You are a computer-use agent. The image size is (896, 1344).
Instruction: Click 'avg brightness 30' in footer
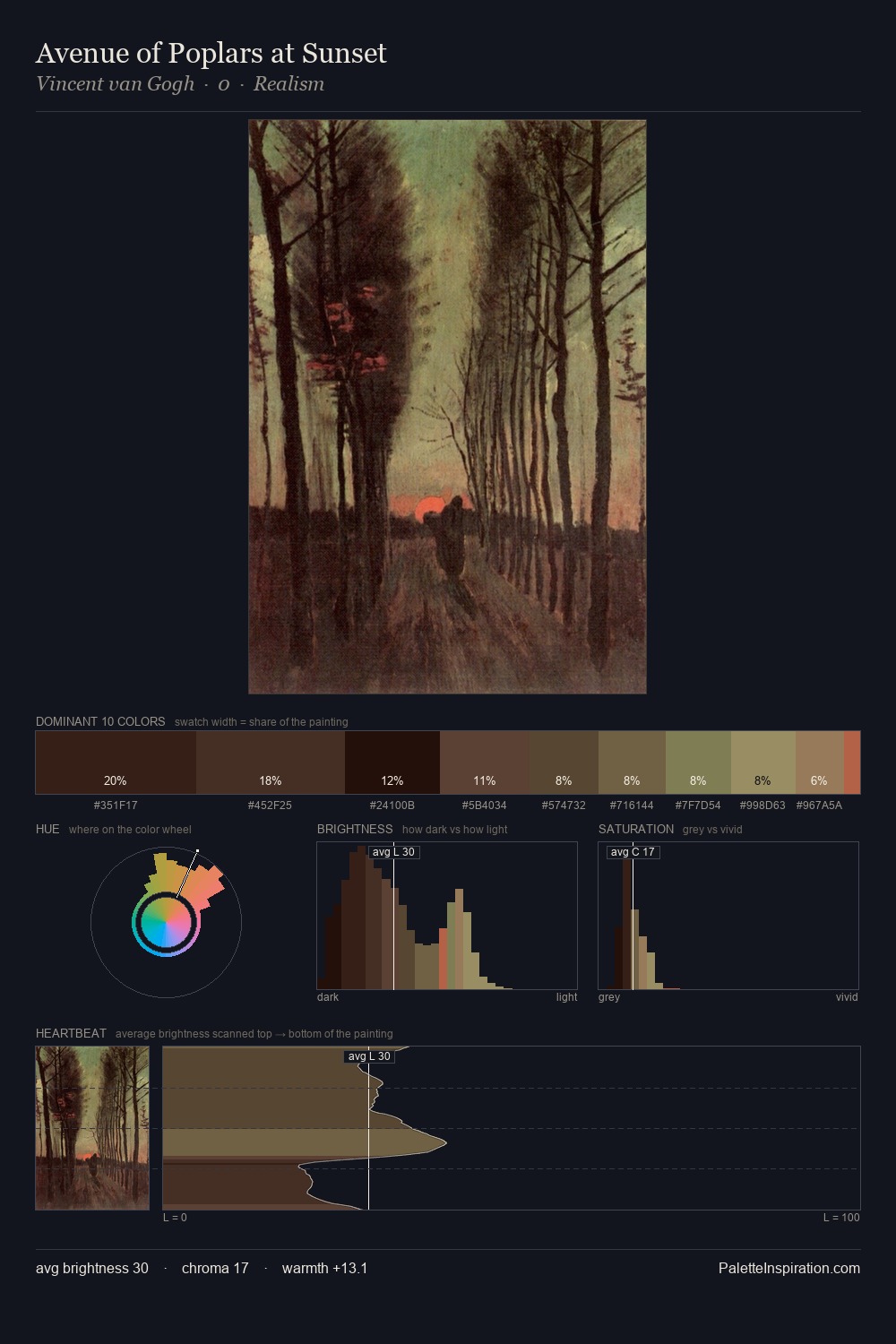click(x=92, y=1268)
